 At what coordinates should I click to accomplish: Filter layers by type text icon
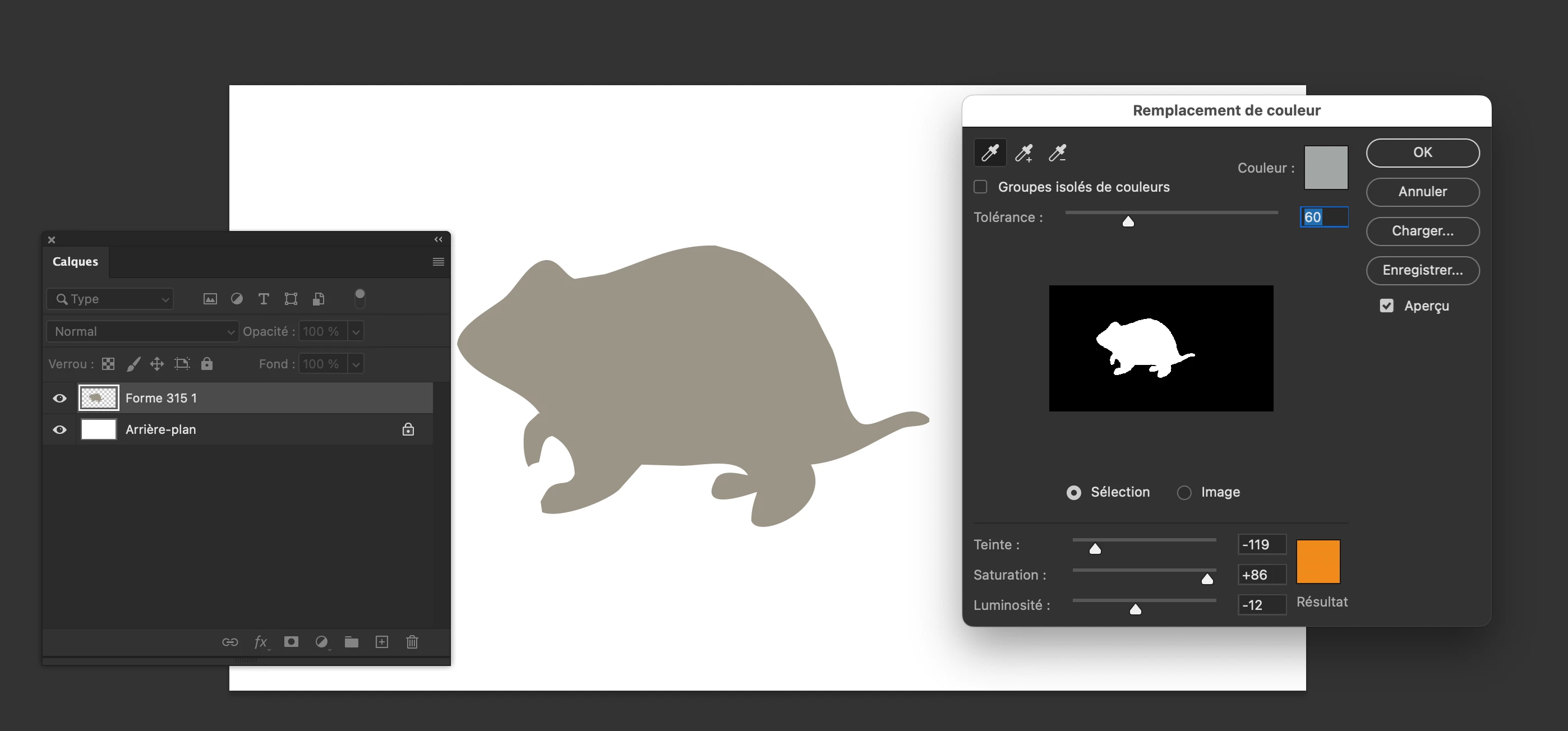tap(264, 299)
